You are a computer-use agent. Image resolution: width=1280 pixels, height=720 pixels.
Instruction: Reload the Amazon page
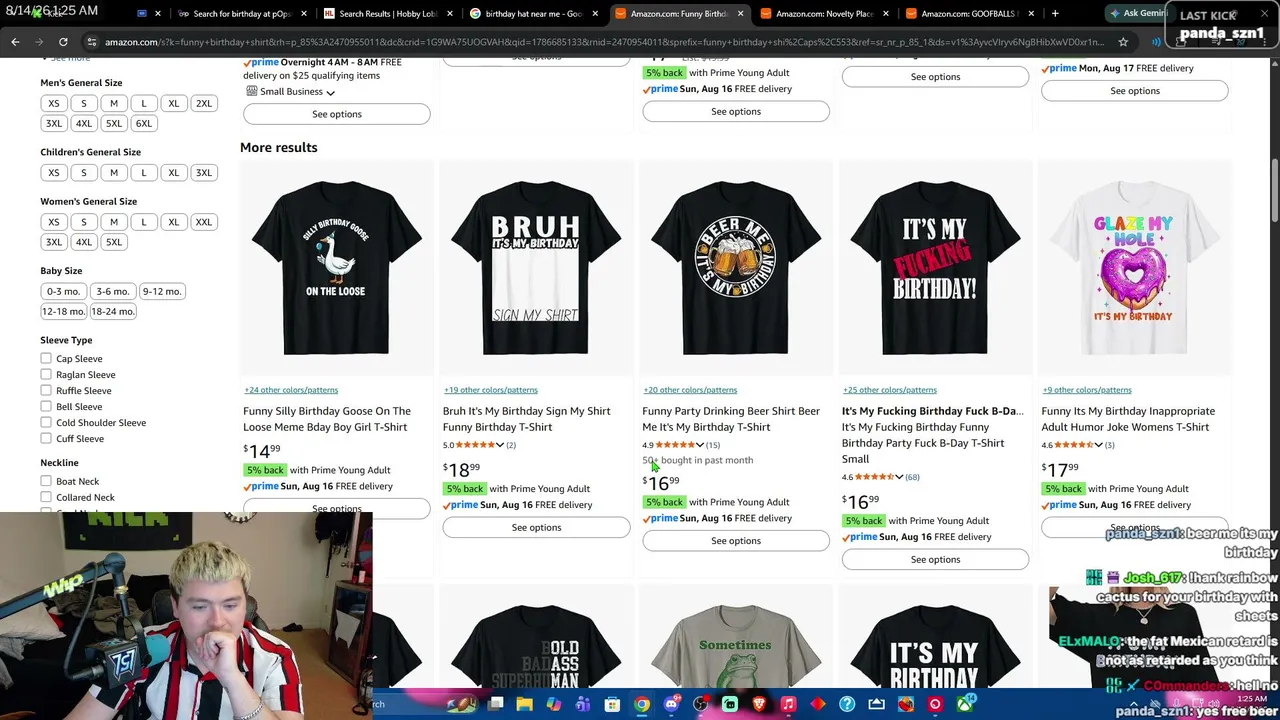63,42
